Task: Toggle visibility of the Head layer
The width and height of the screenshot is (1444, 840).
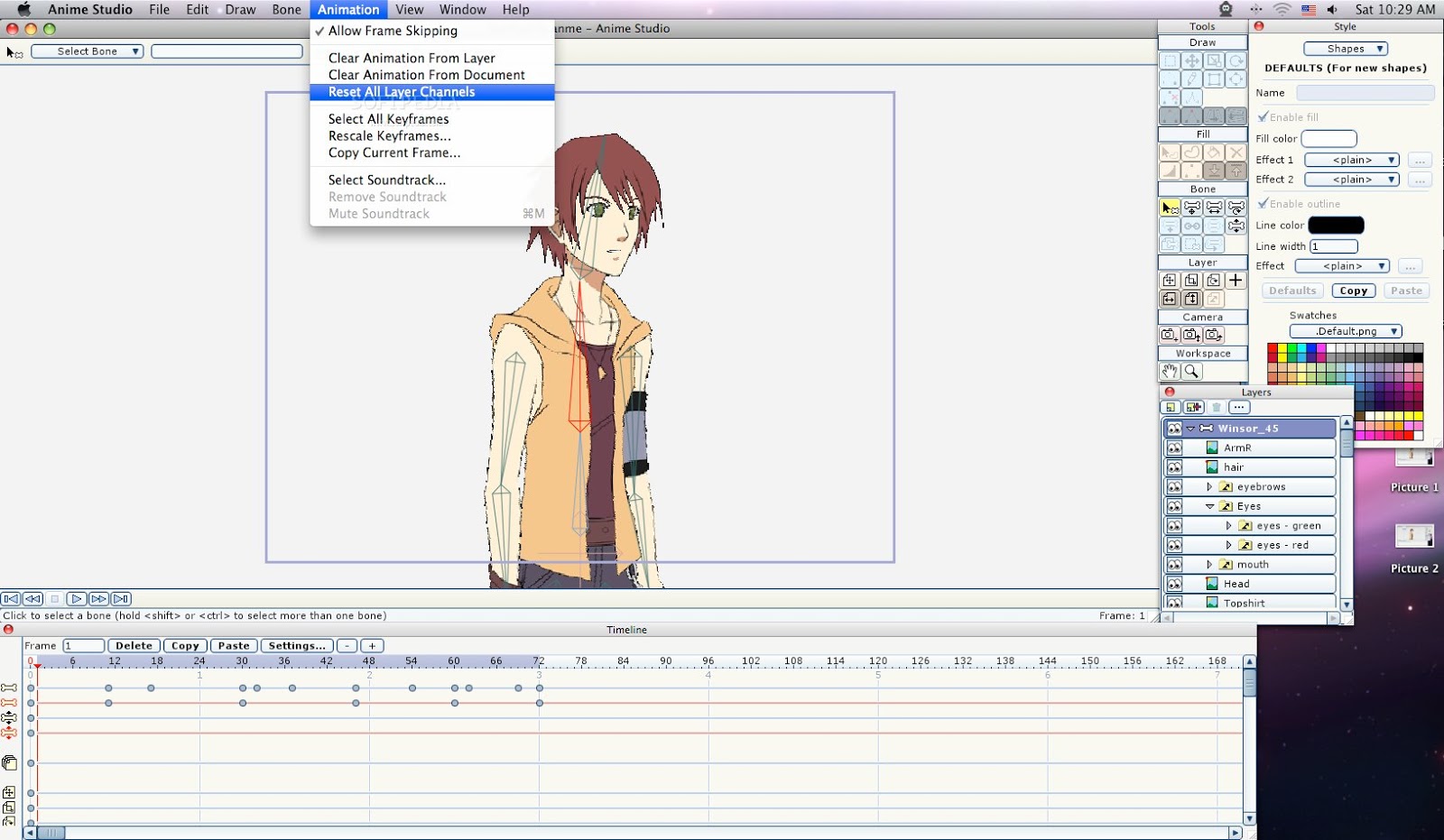Action: pyautogui.click(x=1173, y=584)
